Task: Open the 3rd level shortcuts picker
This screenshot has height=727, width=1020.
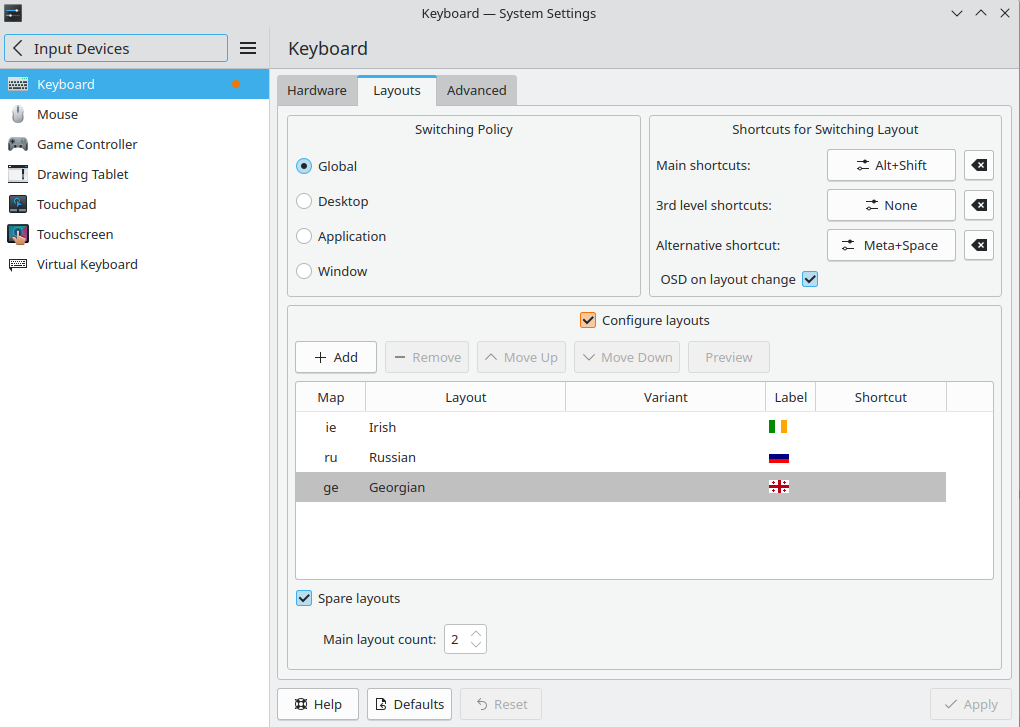Action: point(890,205)
